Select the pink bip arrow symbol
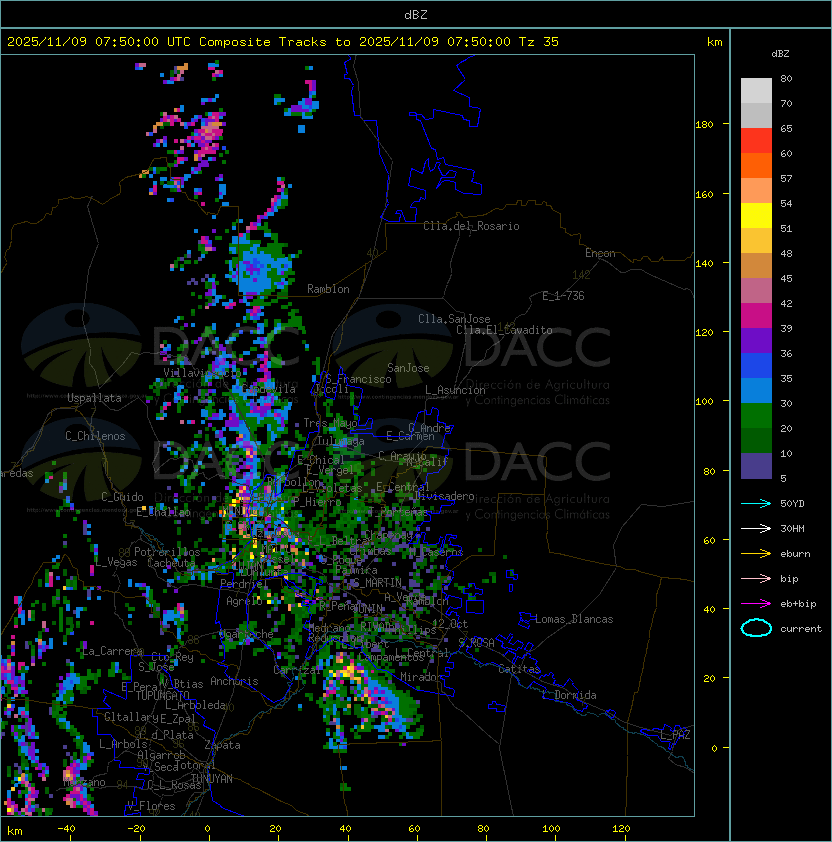Screen dimensions: 832x842 (x=756, y=578)
